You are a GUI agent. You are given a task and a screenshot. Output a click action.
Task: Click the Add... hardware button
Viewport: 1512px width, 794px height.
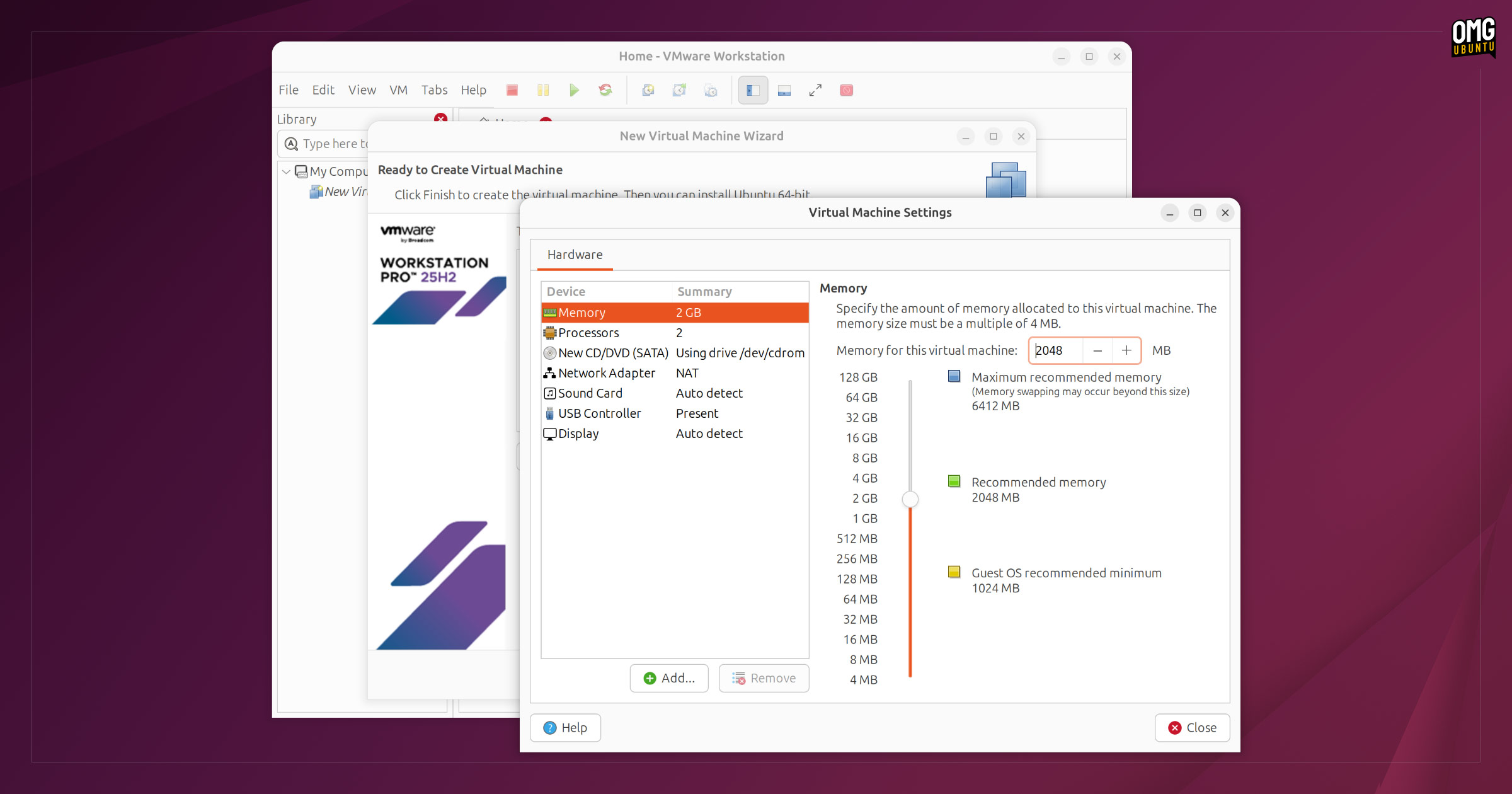(669, 678)
